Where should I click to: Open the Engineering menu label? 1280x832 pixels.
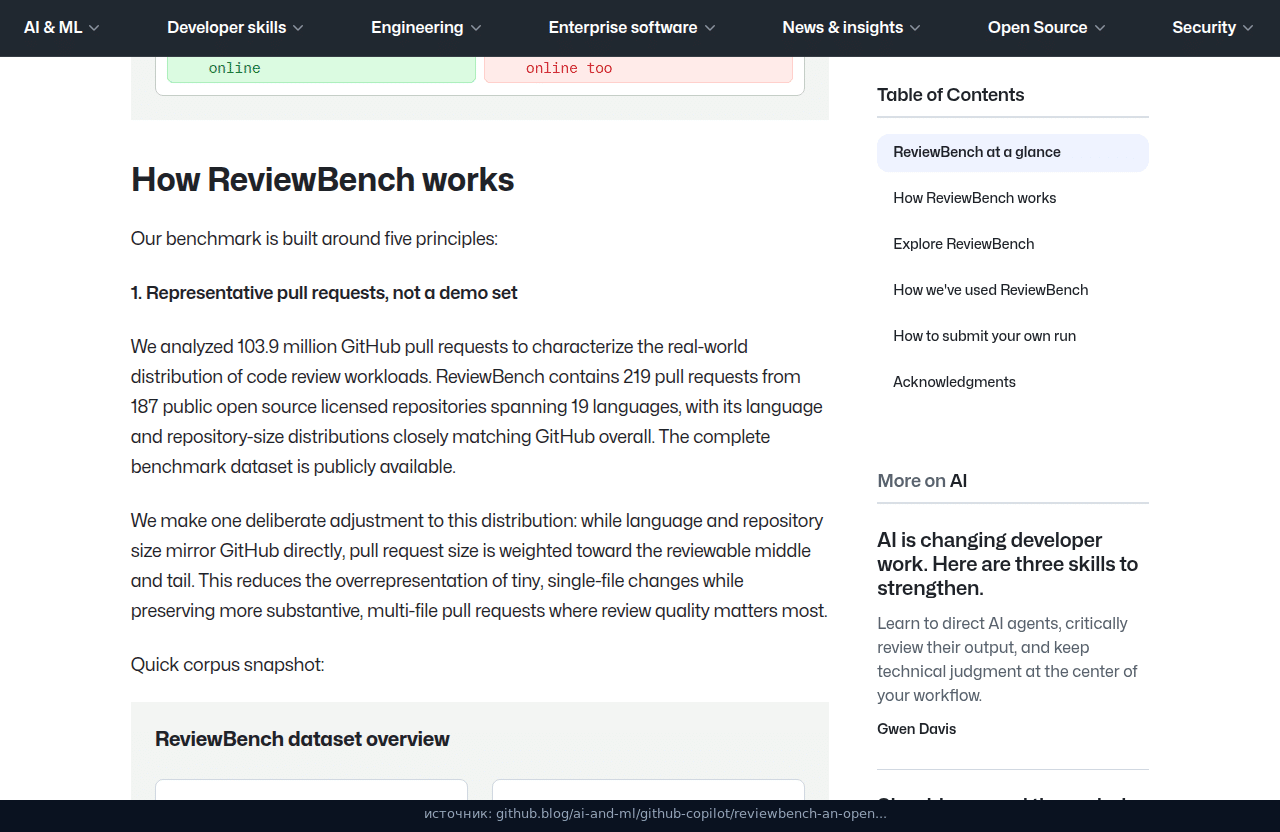coord(417,28)
